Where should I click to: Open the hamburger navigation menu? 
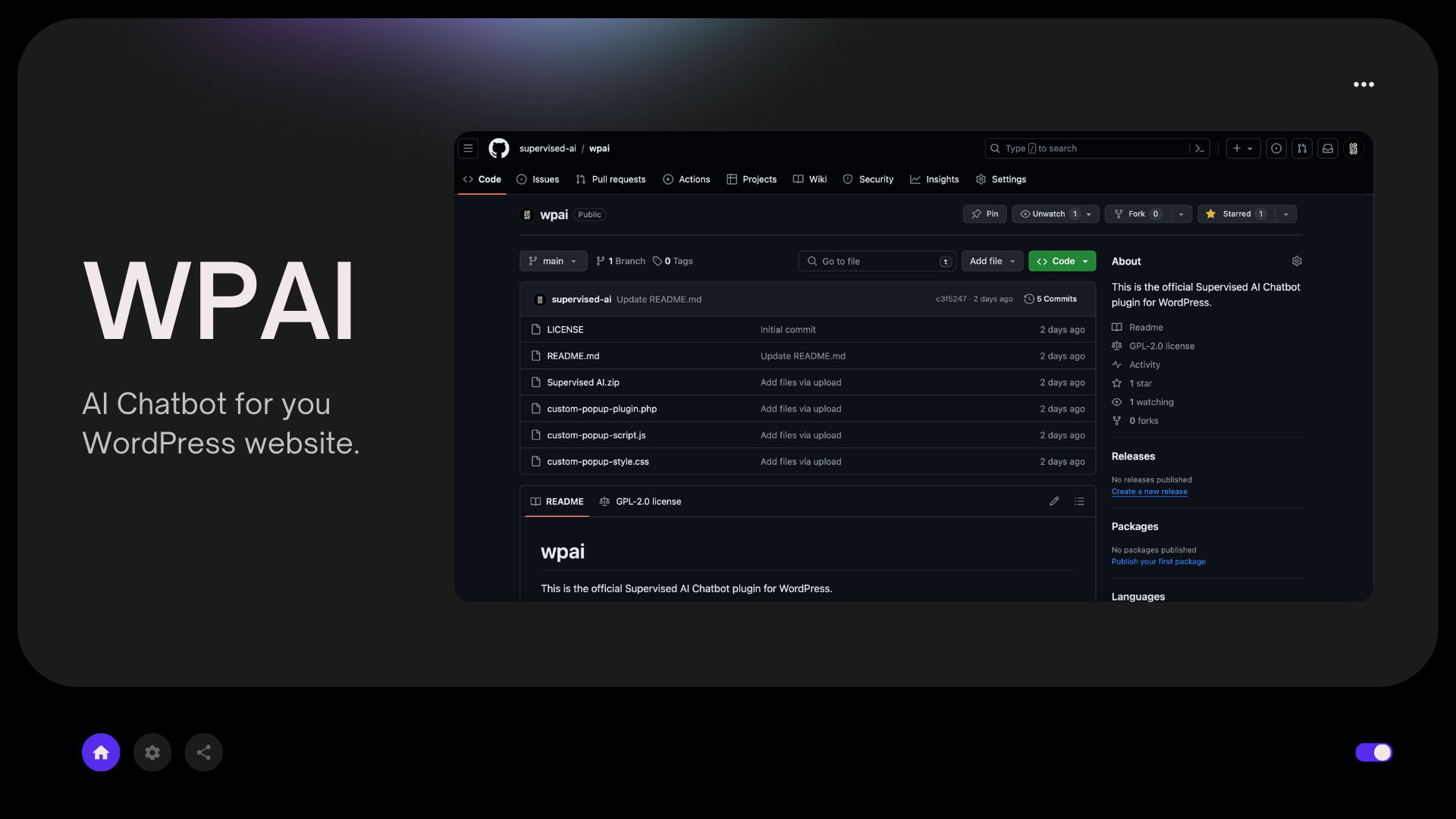pyautogui.click(x=468, y=149)
